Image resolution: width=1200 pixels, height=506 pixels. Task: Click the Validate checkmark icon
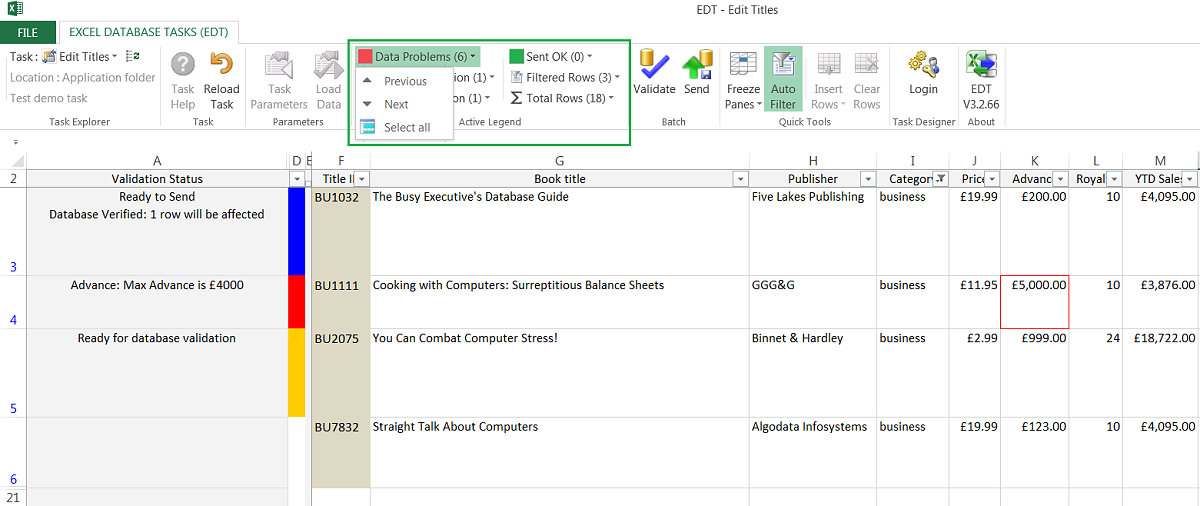coord(654,66)
